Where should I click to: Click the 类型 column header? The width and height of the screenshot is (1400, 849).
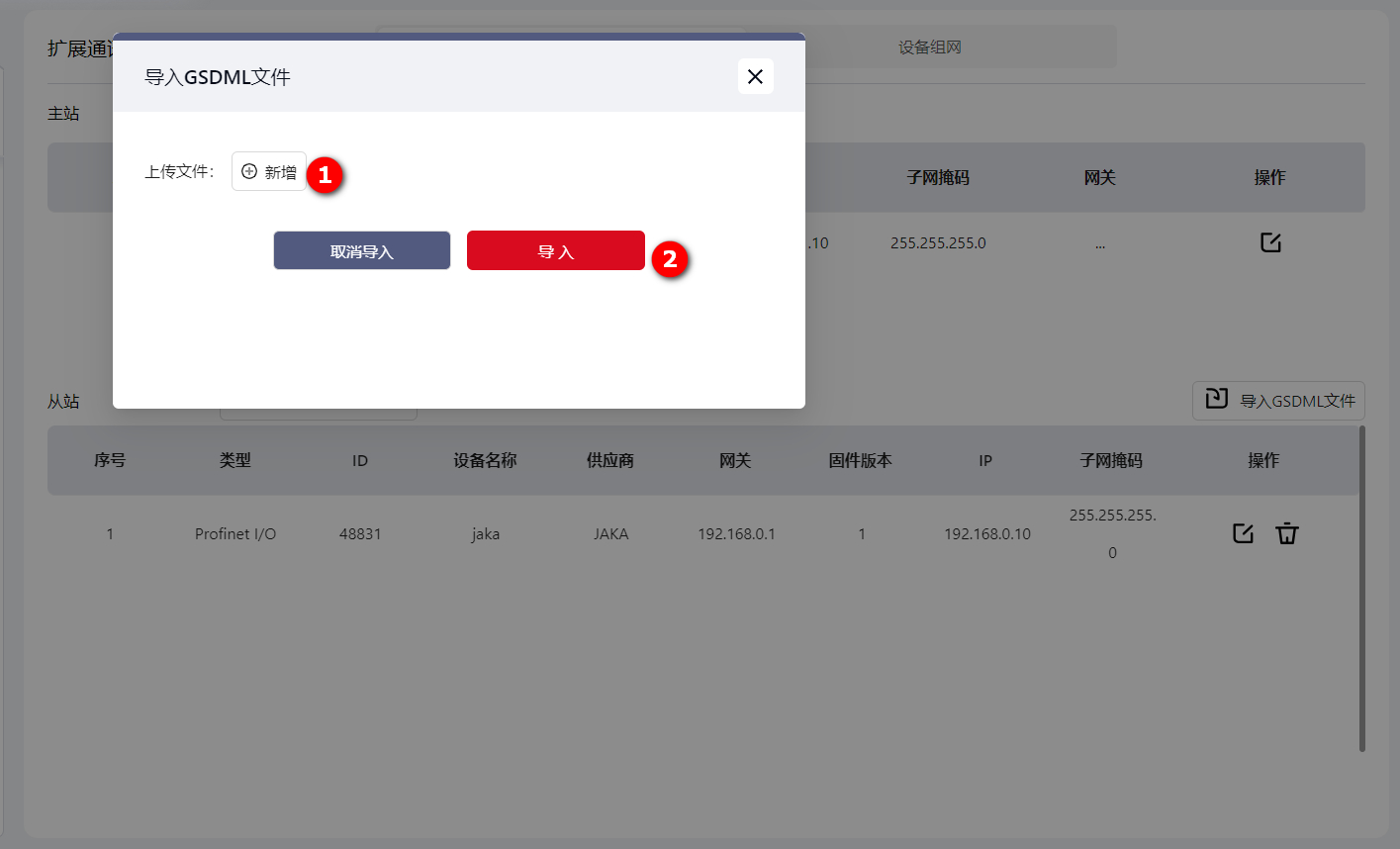tap(235, 460)
